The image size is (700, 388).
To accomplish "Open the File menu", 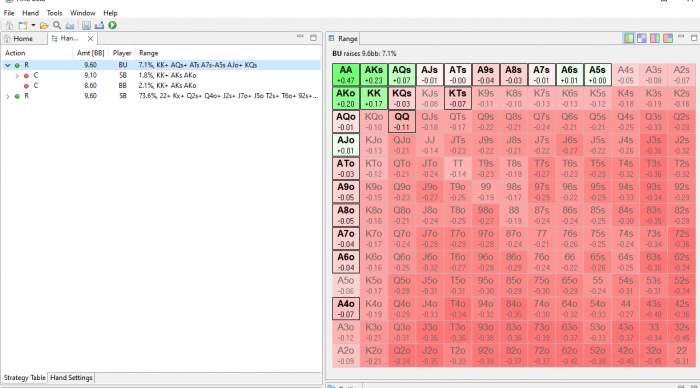I will tap(9, 13).
